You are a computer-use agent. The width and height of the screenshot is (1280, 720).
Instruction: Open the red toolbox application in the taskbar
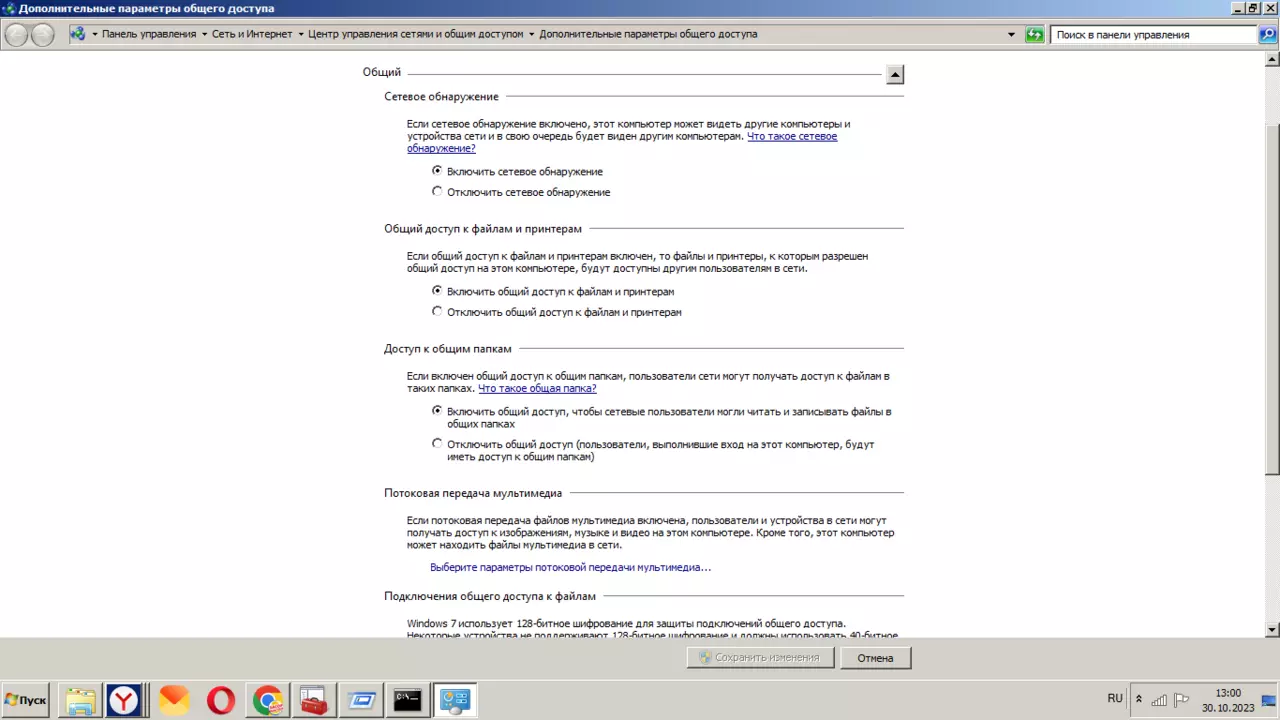coord(311,700)
